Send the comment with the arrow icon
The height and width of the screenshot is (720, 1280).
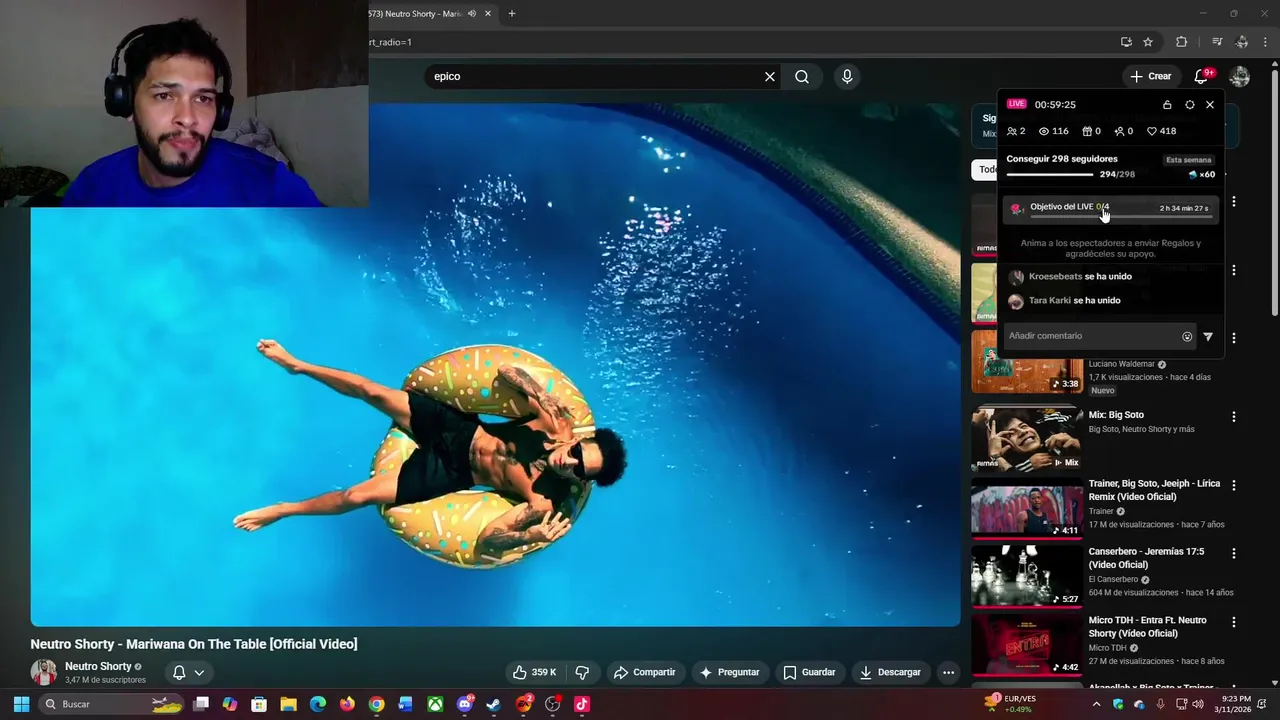point(1208,337)
